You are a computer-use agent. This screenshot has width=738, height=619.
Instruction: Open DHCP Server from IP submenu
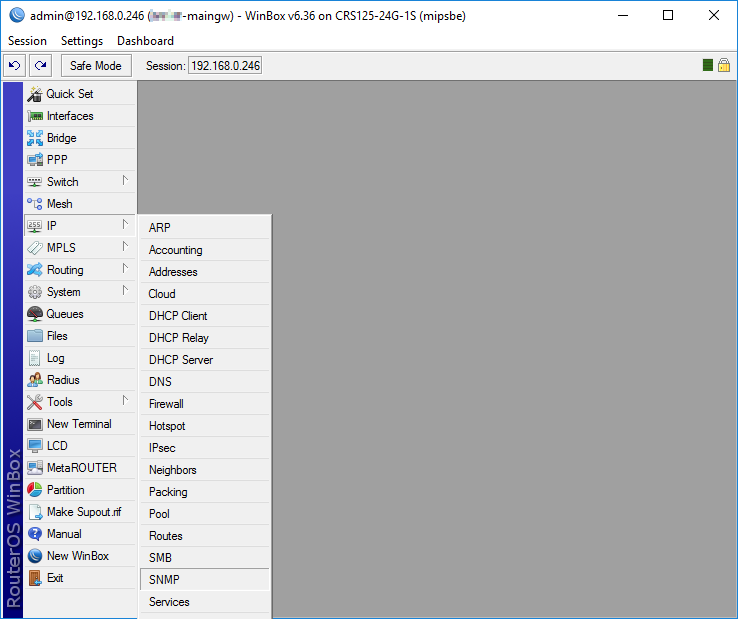(205, 360)
